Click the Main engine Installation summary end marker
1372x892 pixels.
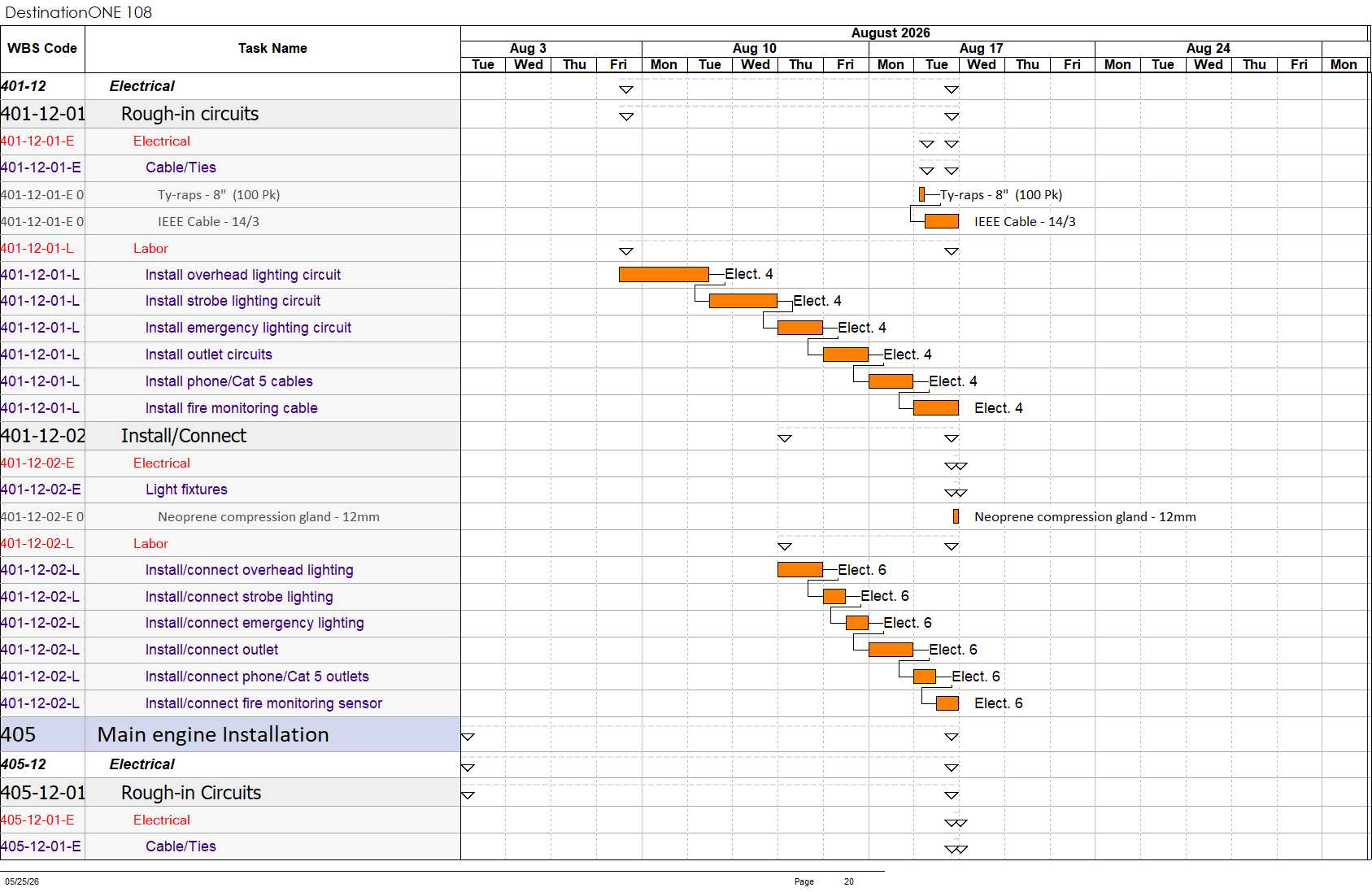[x=952, y=737]
